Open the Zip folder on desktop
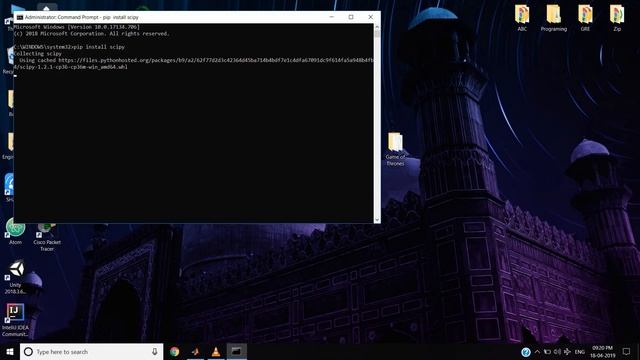This screenshot has height=360, width=640. click(x=617, y=18)
